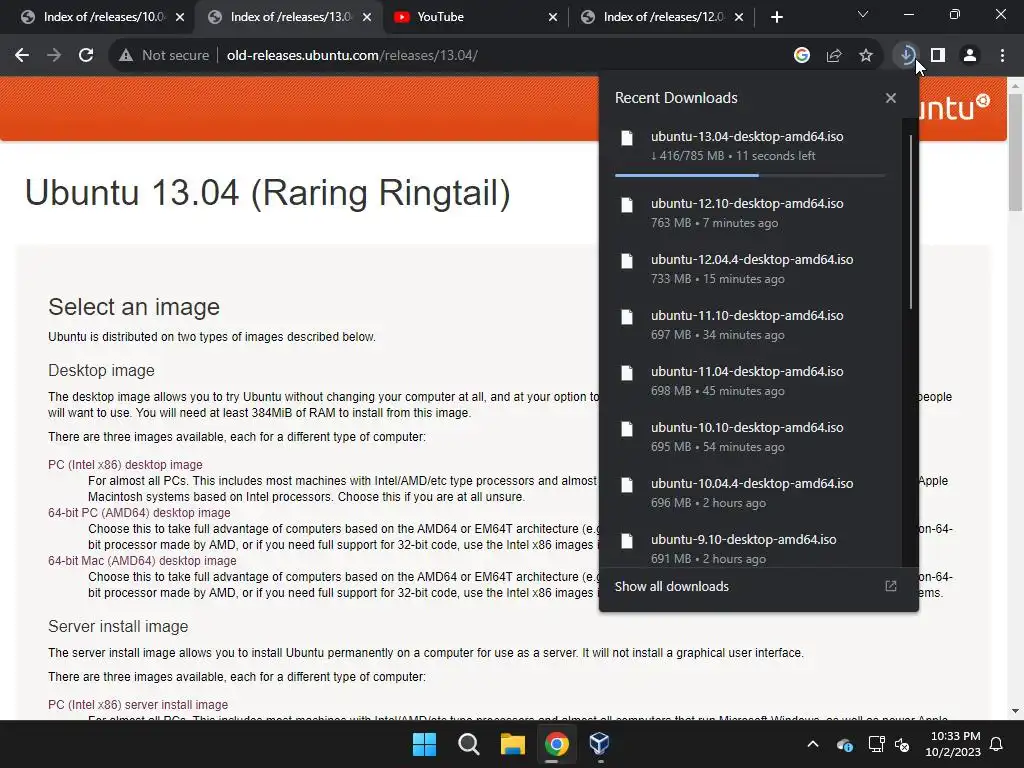The height and width of the screenshot is (768, 1024).
Task: Bookmark this page with the star
Action: [866, 56]
